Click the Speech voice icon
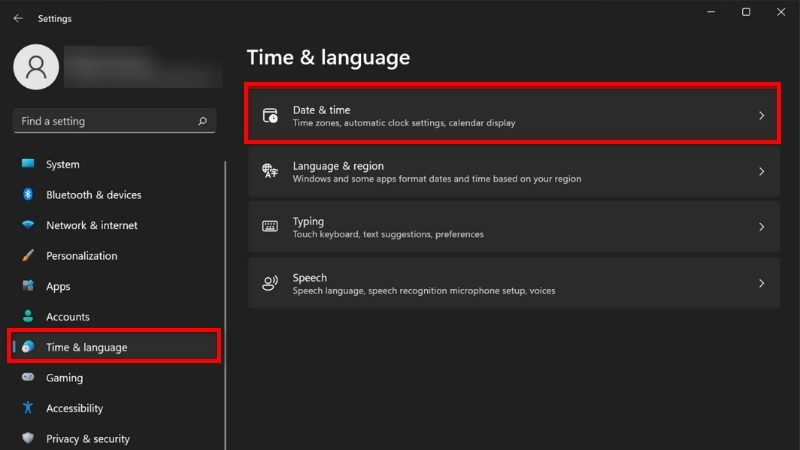This screenshot has height=450, width=800. (x=270, y=283)
